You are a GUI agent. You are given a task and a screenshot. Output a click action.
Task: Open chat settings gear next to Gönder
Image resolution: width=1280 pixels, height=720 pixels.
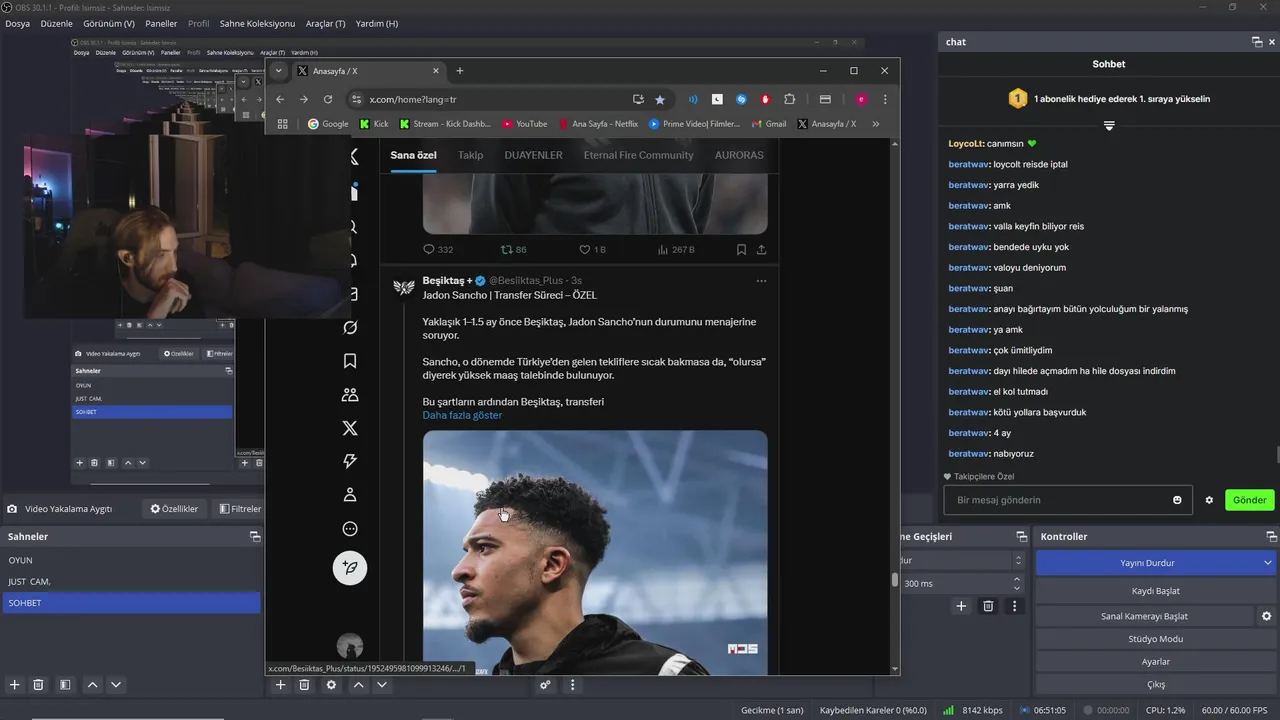(1209, 500)
